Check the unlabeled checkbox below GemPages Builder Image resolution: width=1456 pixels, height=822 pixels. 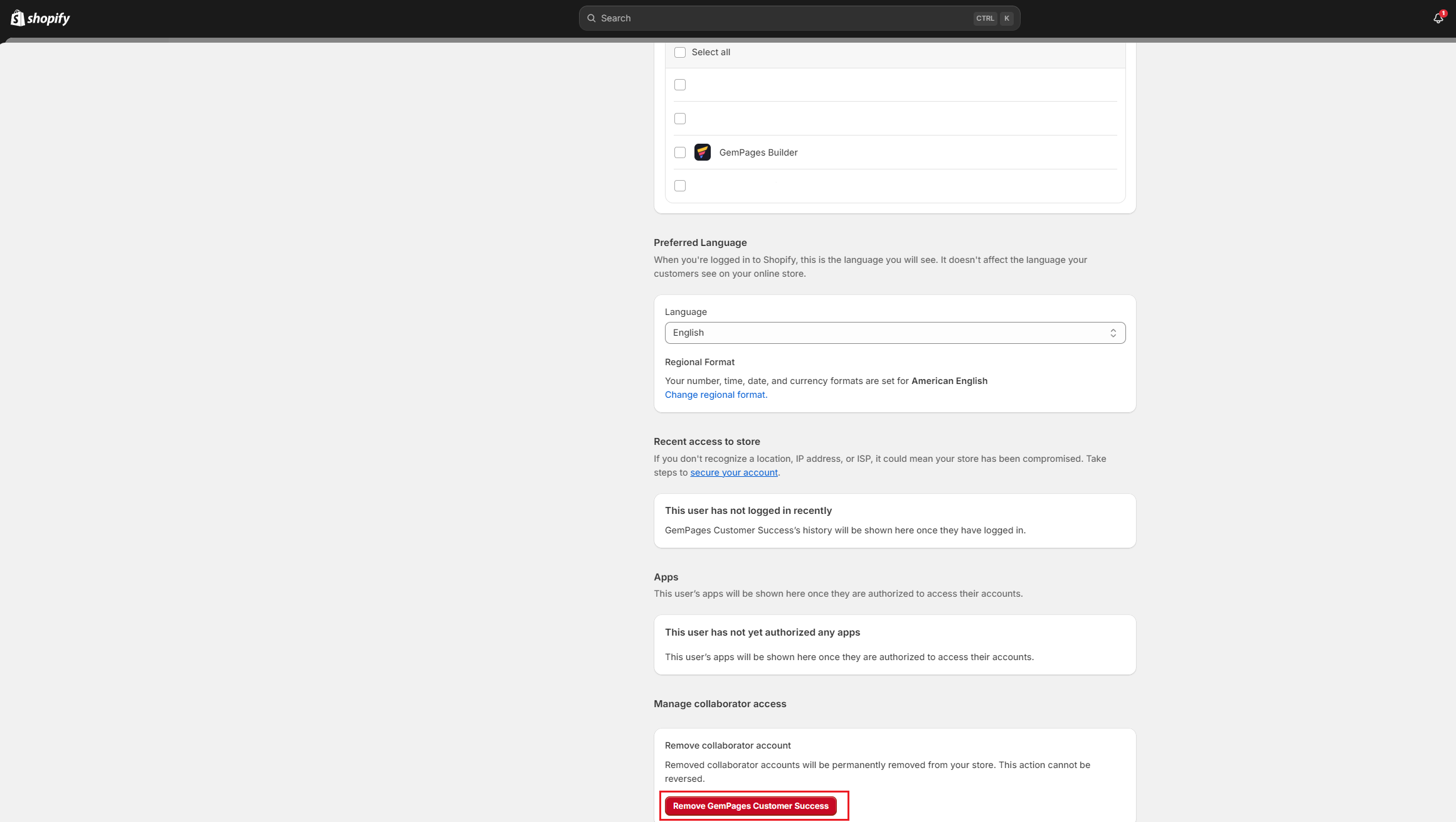pos(680,186)
